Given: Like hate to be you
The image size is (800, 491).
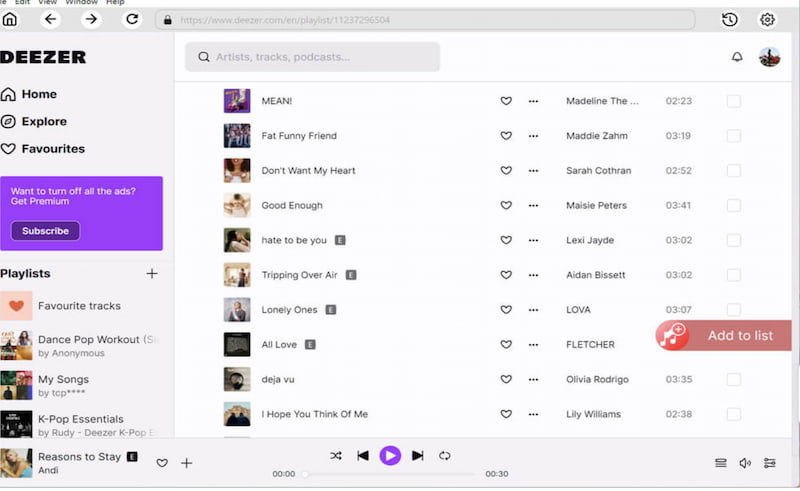Looking at the screenshot, I should pyautogui.click(x=506, y=240).
